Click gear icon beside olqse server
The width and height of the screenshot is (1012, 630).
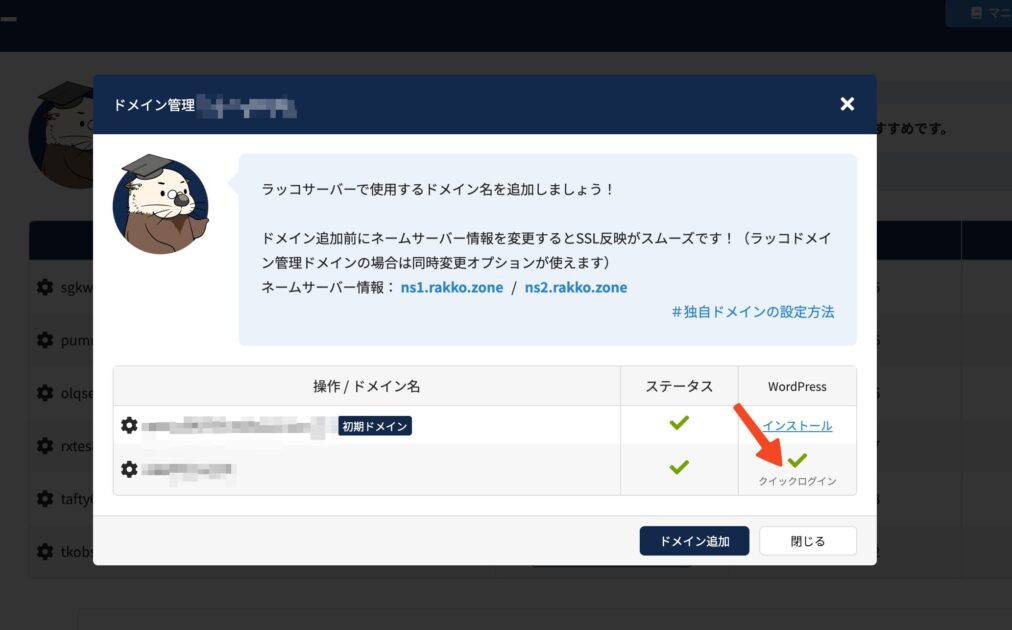tap(45, 392)
